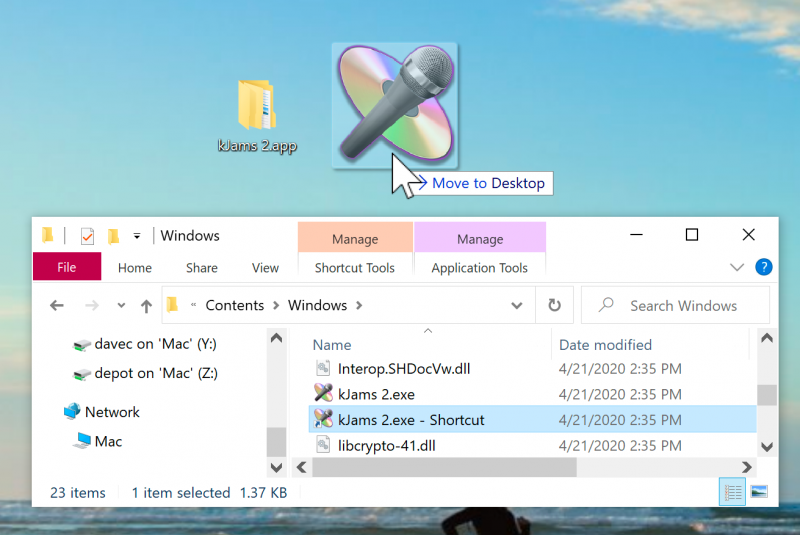This screenshot has width=800, height=535.
Task: Expand the chevron after the Contents breadcrumb
Action: click(x=276, y=305)
